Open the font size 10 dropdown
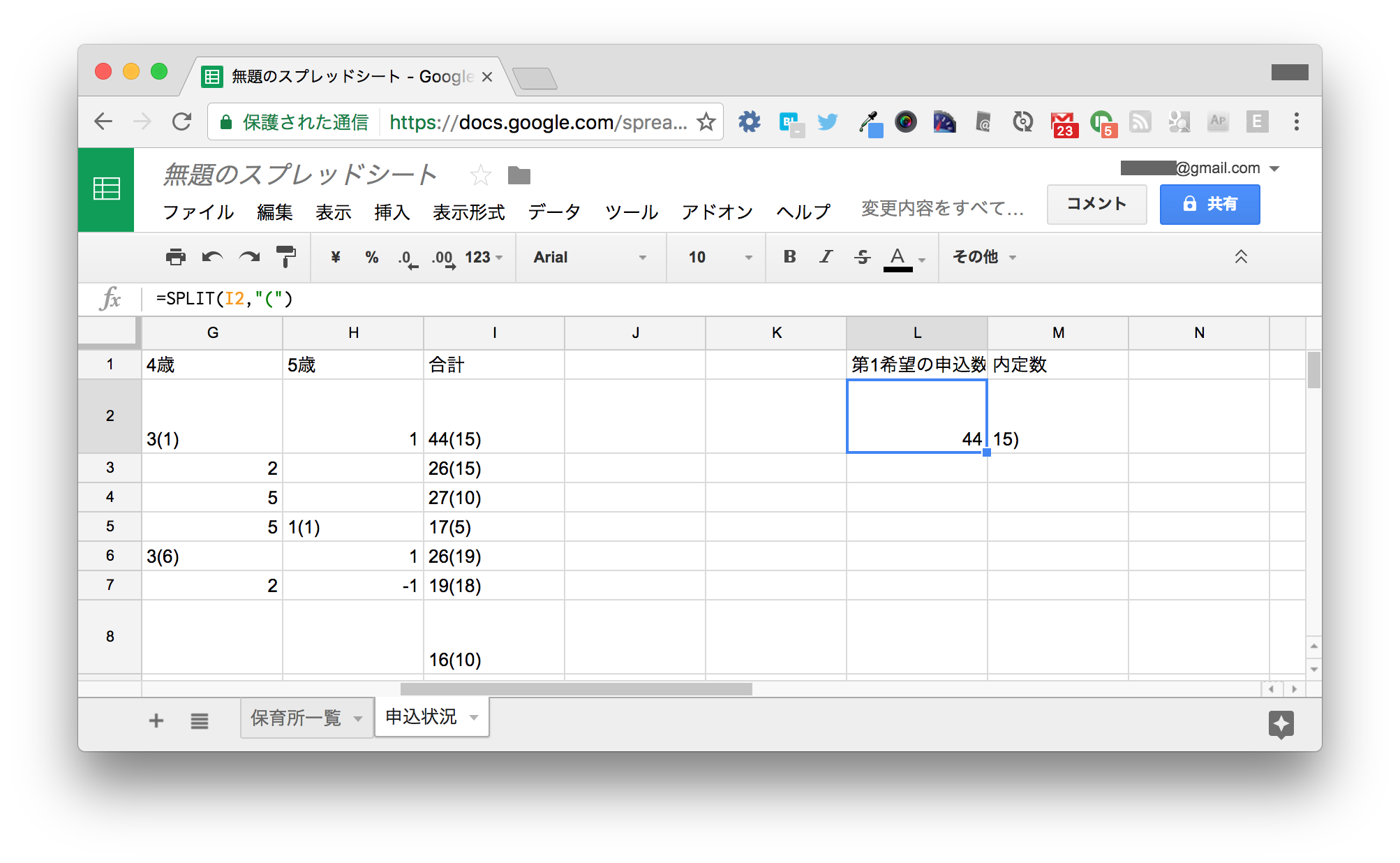1400x863 pixels. 720,257
